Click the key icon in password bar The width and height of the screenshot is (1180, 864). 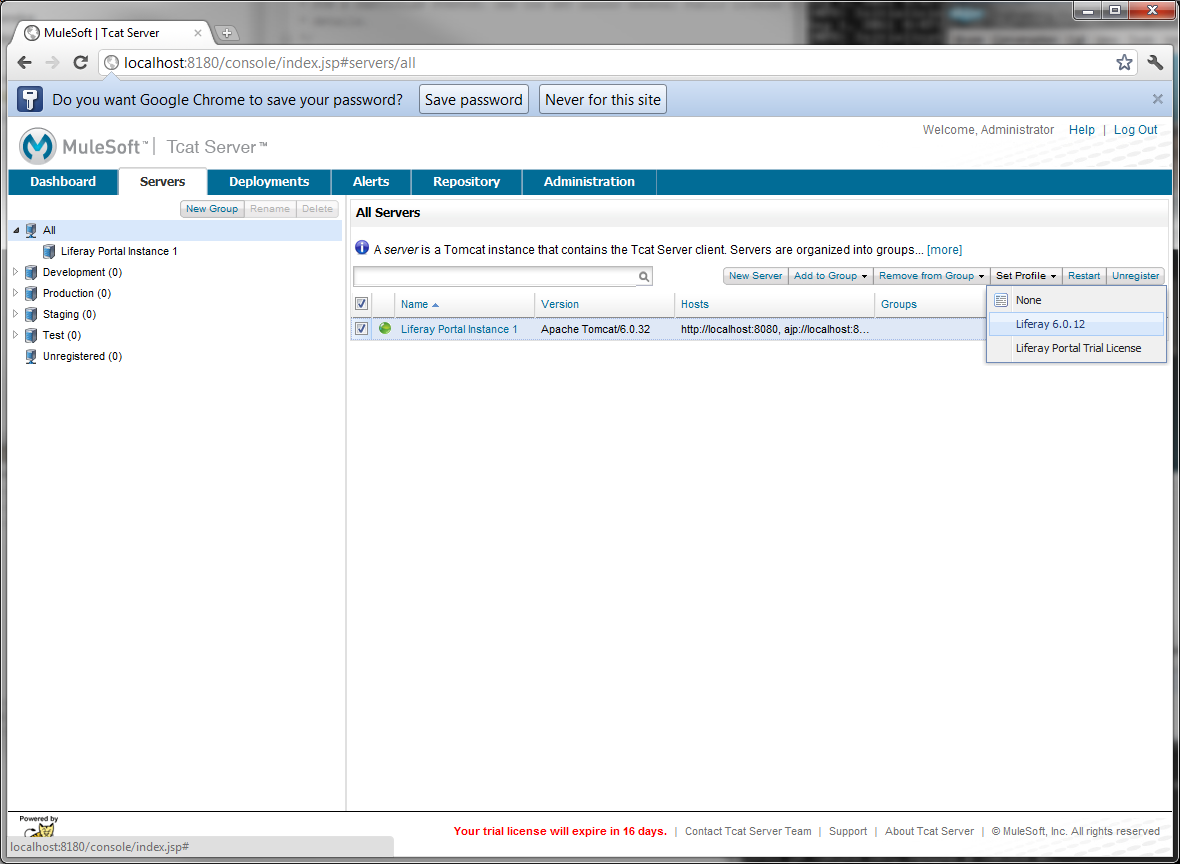[x=29, y=99]
